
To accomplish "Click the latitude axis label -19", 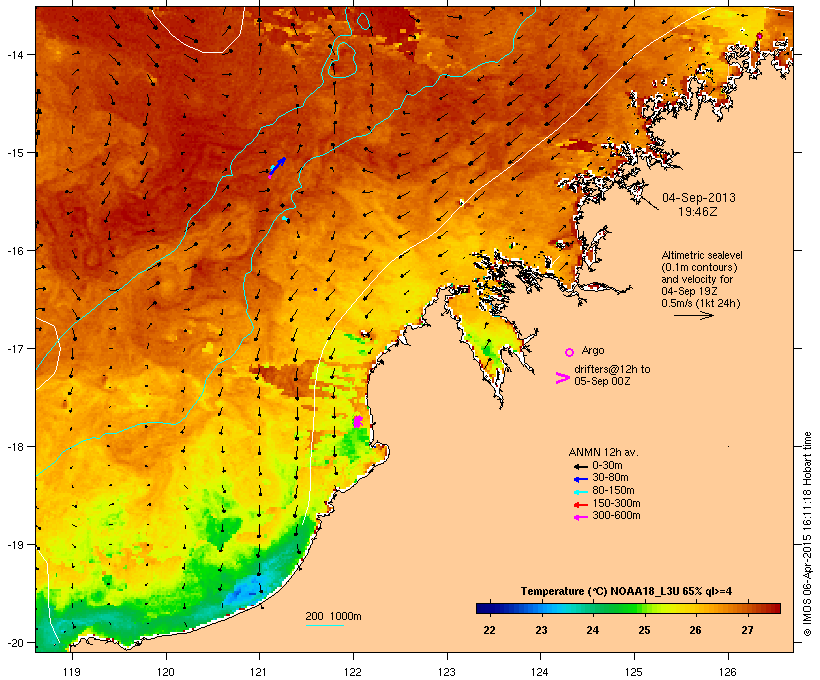I will click(14, 545).
